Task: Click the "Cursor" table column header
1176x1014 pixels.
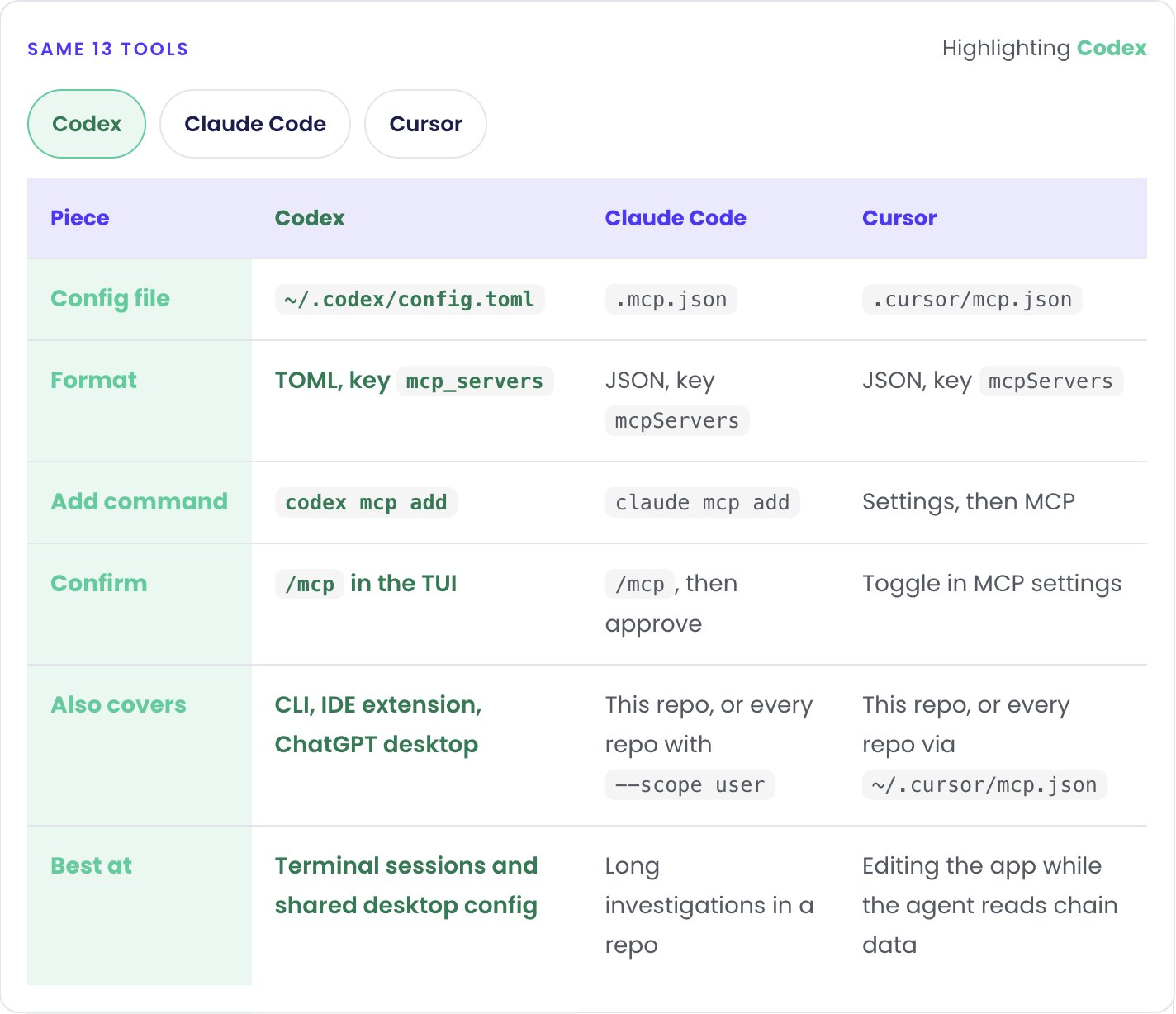Action: pos(899,218)
